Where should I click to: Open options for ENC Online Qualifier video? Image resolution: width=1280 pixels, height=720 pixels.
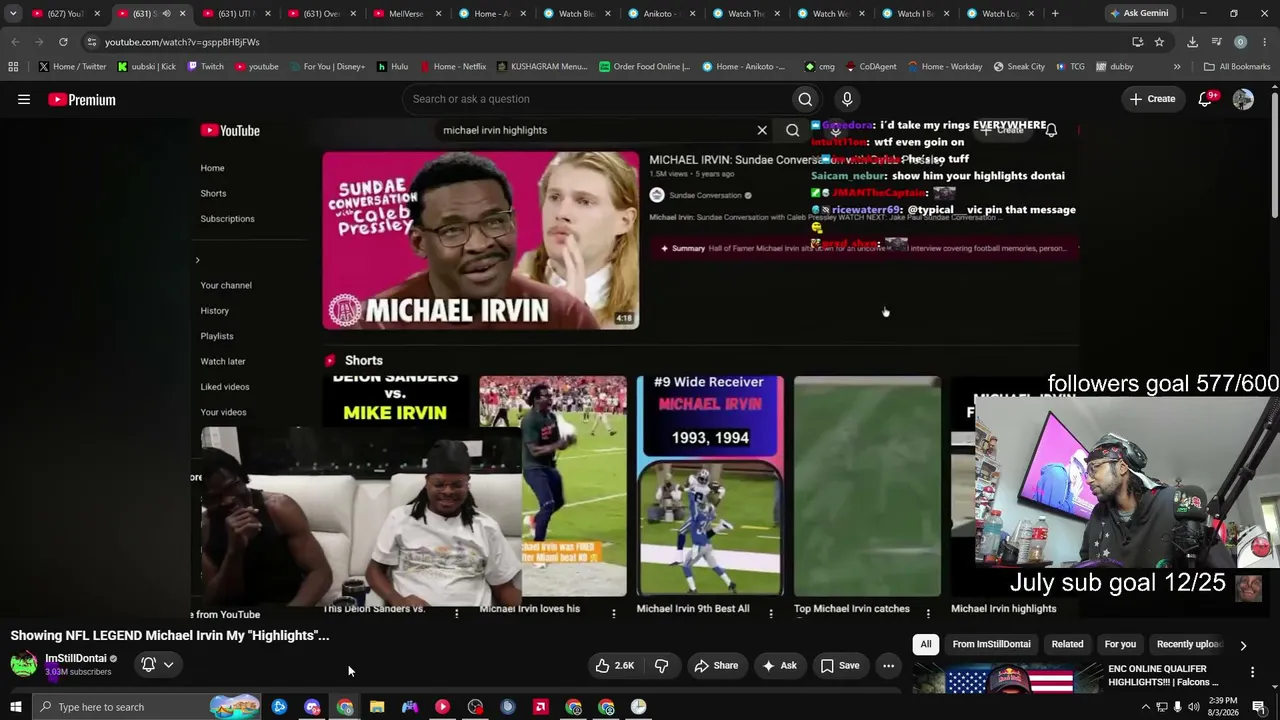(x=1252, y=672)
